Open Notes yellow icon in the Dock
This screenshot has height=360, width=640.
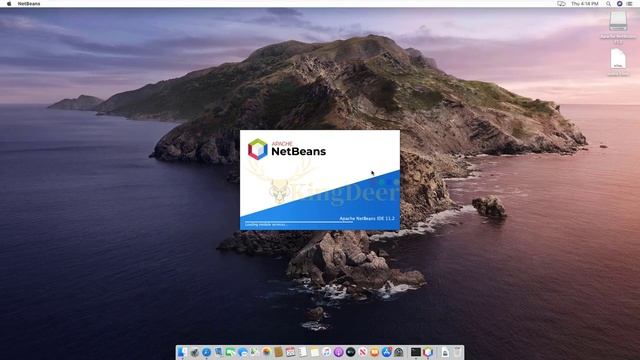click(315, 352)
